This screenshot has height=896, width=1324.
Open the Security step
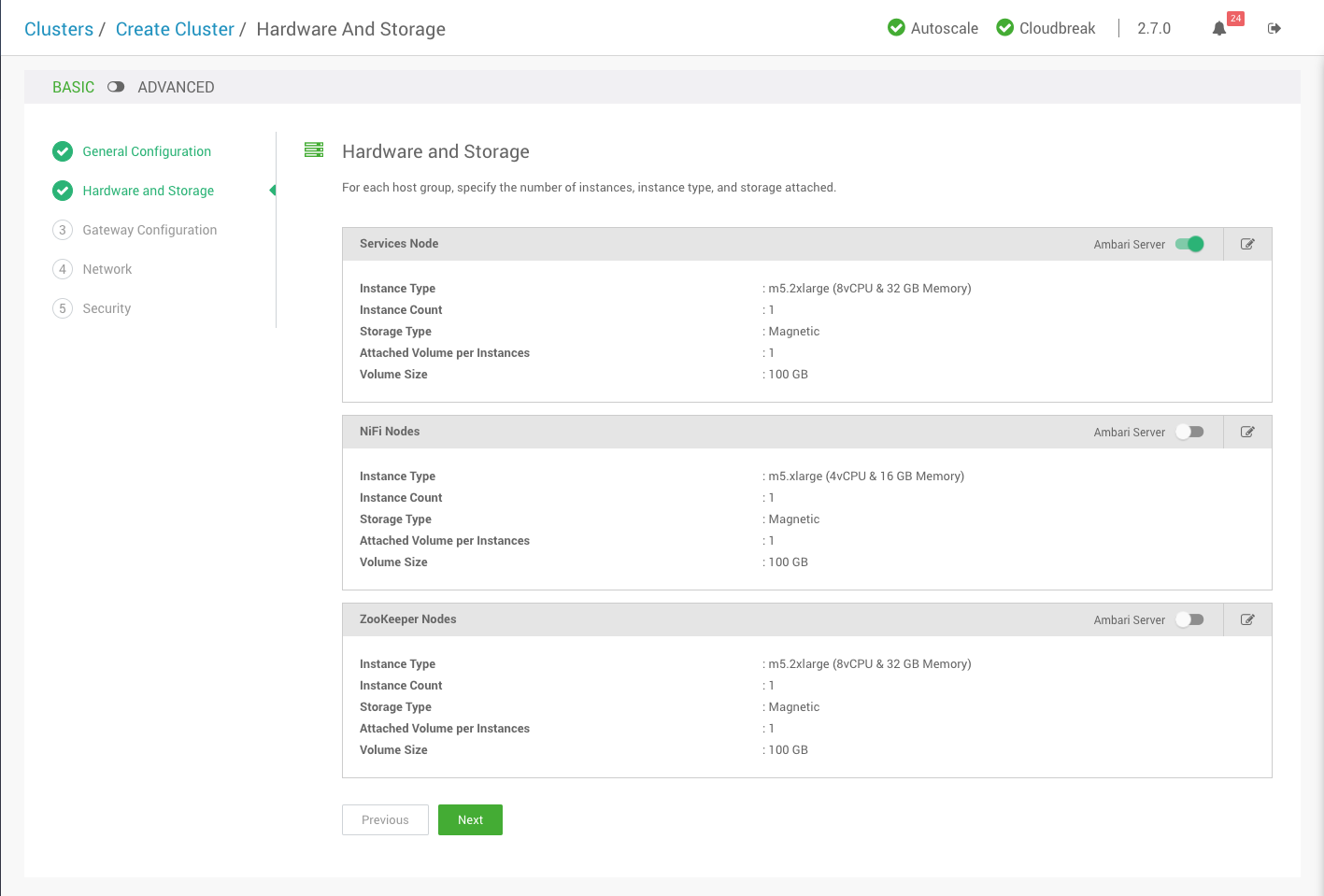pos(106,307)
